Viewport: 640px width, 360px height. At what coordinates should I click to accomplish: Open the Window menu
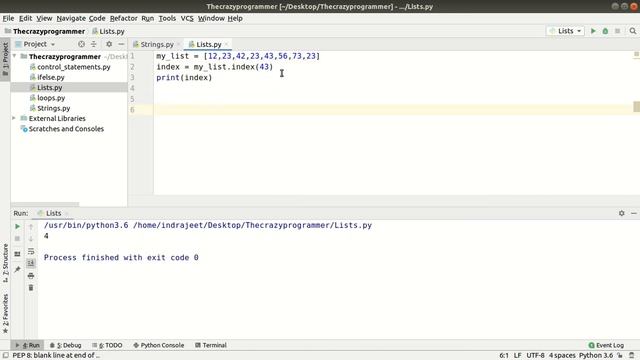coord(211,18)
